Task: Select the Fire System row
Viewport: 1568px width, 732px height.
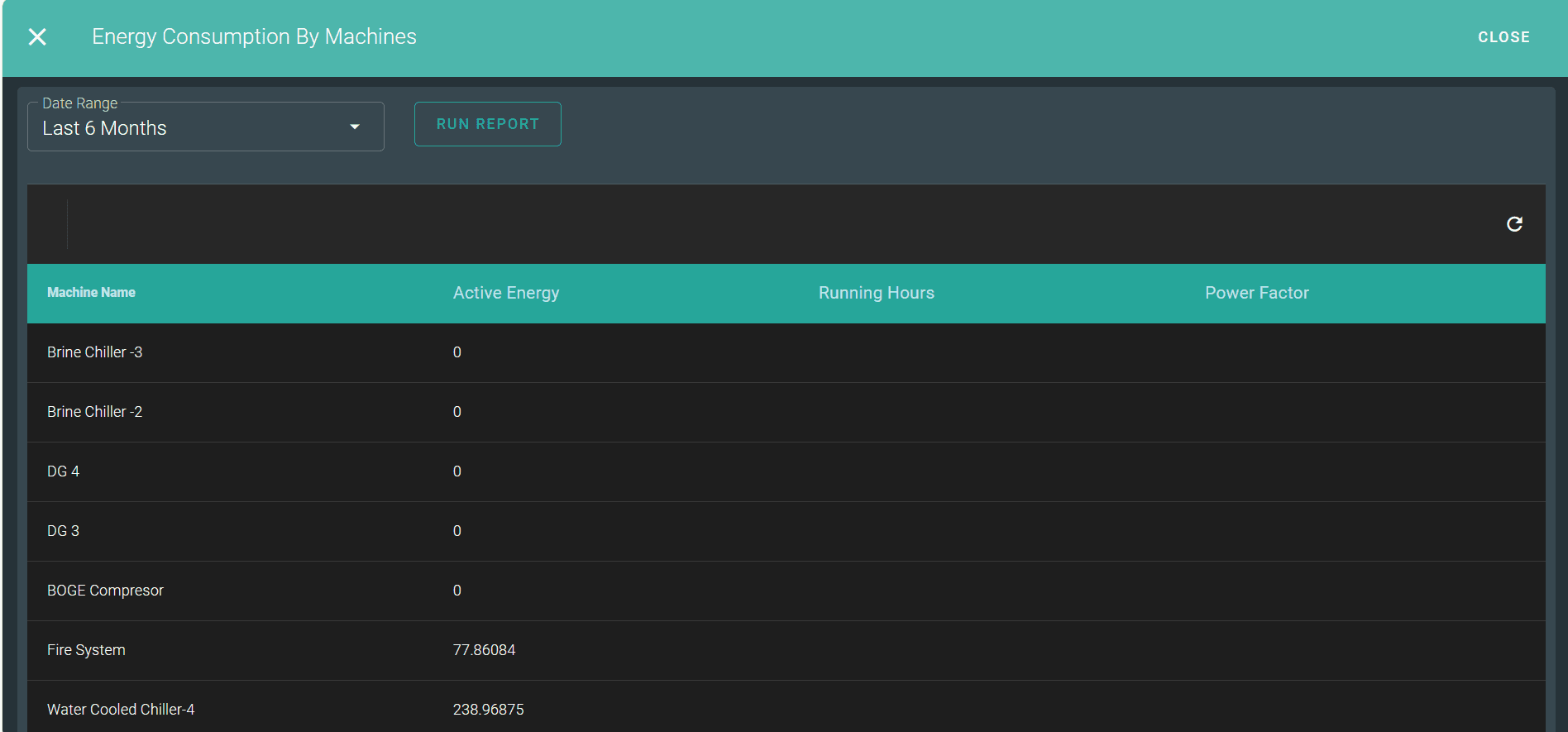Action: 86,650
